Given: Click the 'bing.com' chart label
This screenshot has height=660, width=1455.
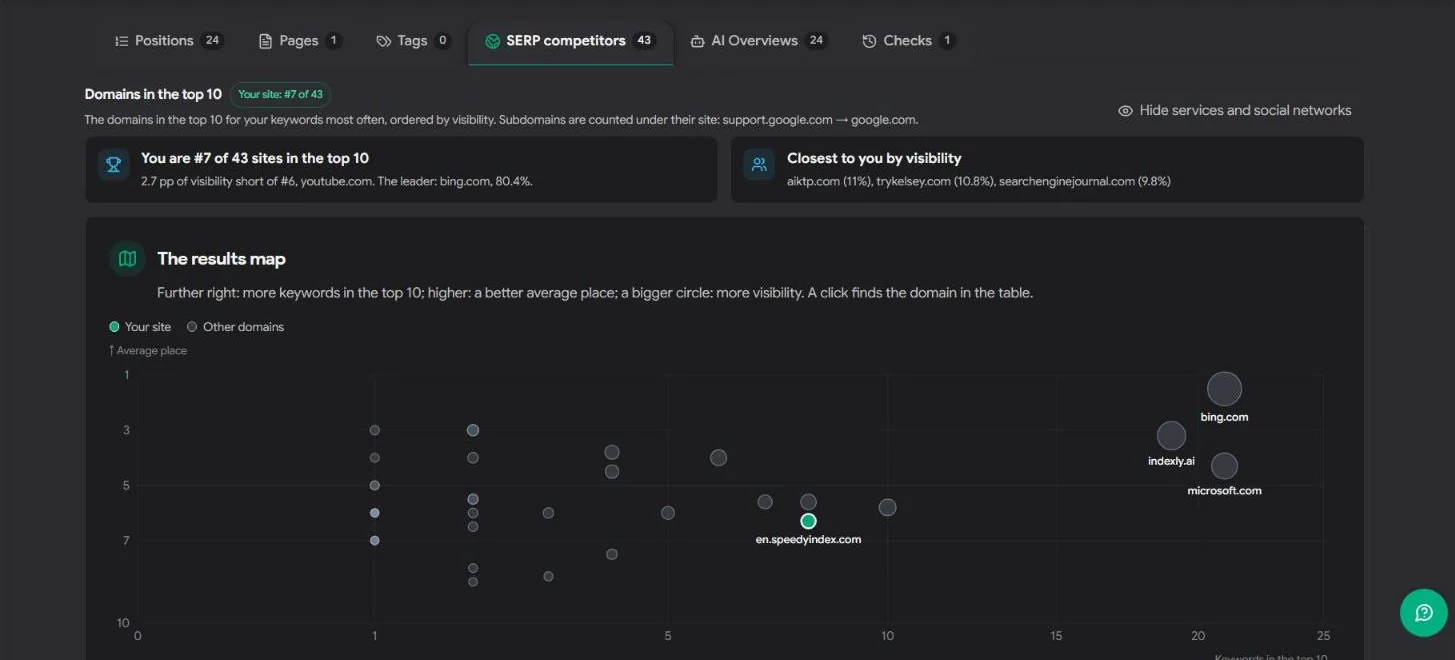Looking at the screenshot, I should point(1224,417).
